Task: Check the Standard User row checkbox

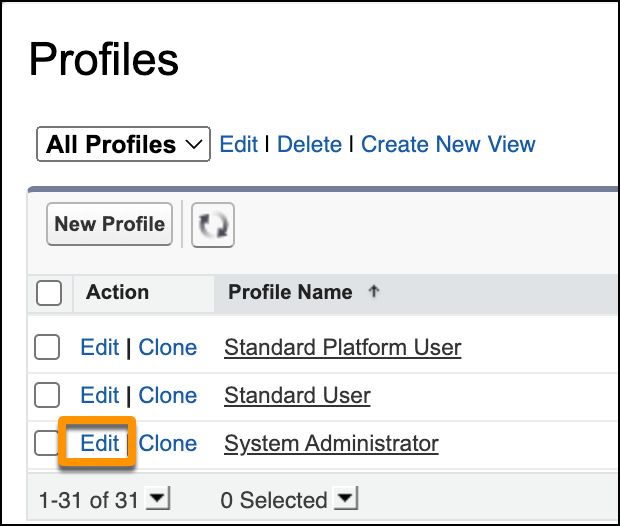Action: pyautogui.click(x=47, y=395)
